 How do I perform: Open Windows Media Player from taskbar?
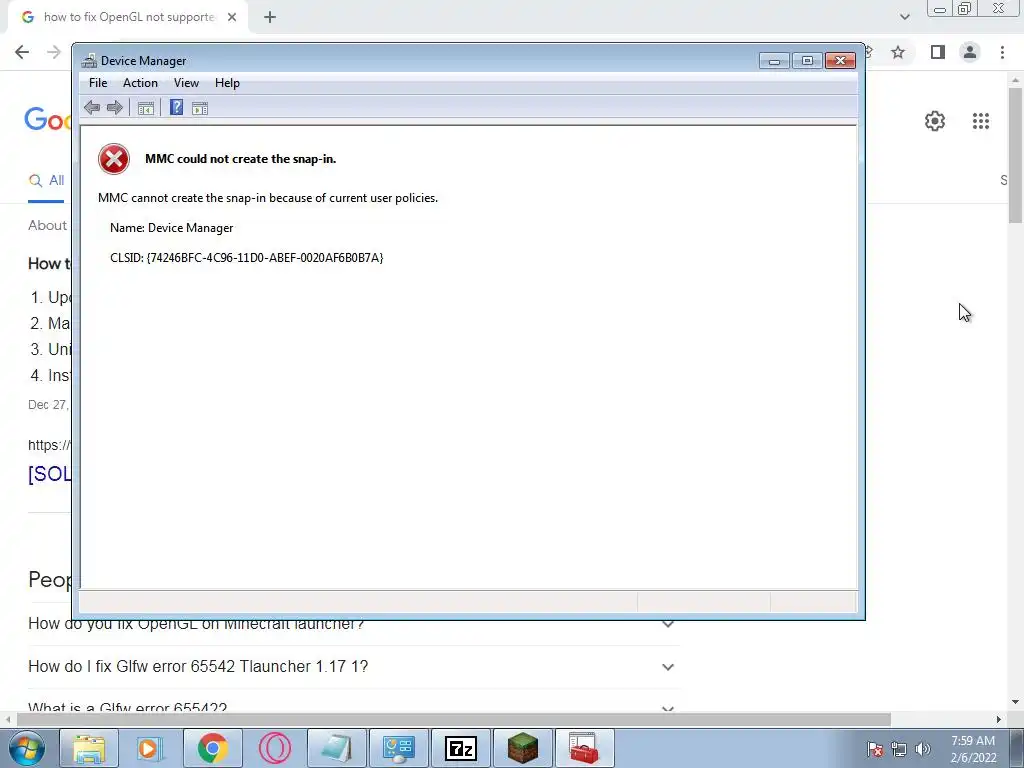150,748
